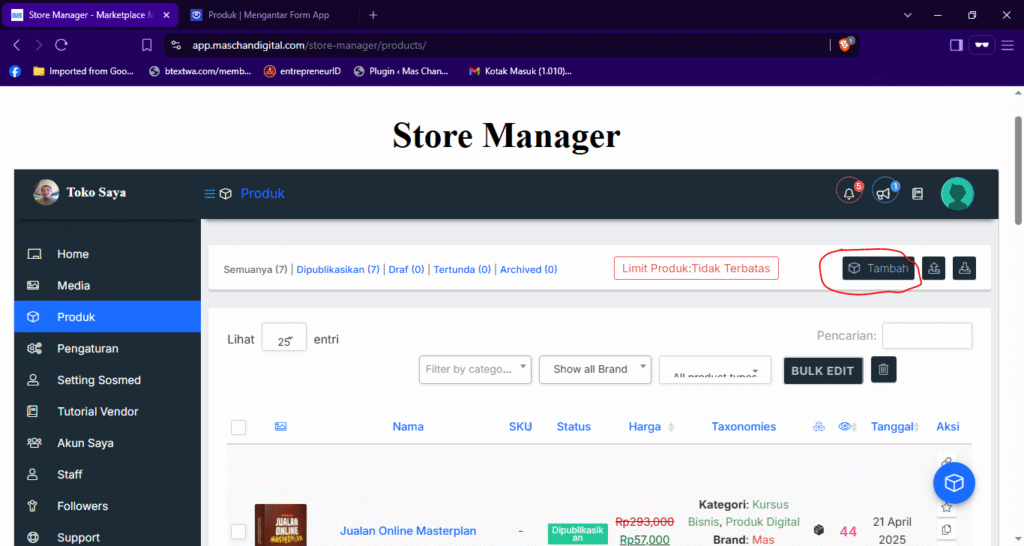Sort table by Harga column
Viewport: 1024px width, 546px height.
tap(650, 426)
